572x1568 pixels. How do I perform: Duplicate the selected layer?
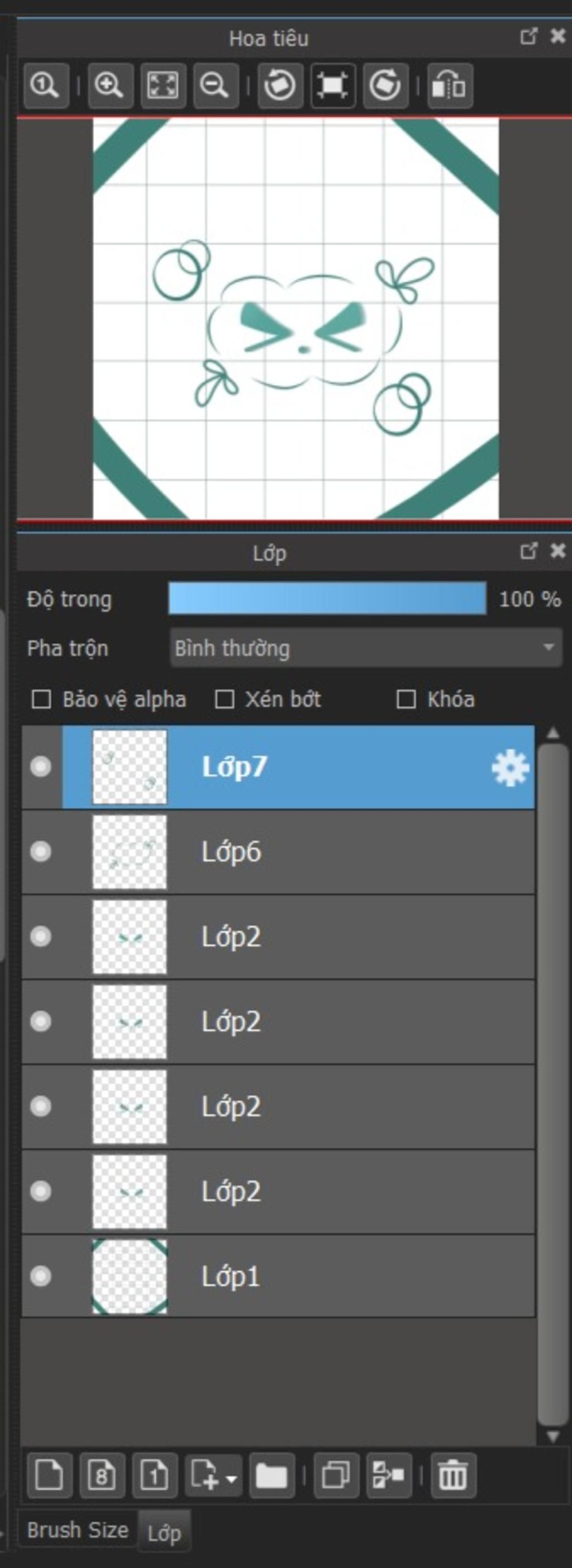(336, 1475)
